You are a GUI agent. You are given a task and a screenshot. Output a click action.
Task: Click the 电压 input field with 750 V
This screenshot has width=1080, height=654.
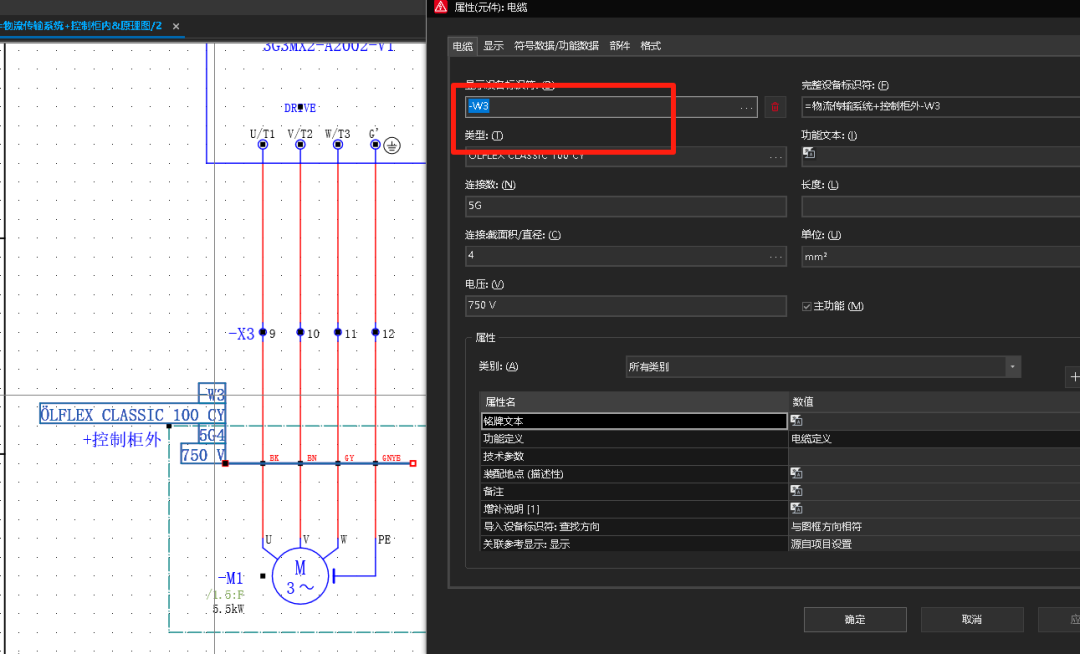pos(626,306)
